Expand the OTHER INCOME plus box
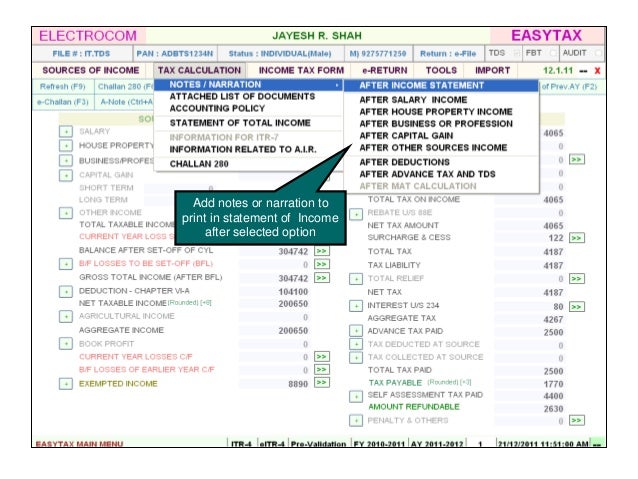Screen dimensions: 638x479 tap(66, 213)
